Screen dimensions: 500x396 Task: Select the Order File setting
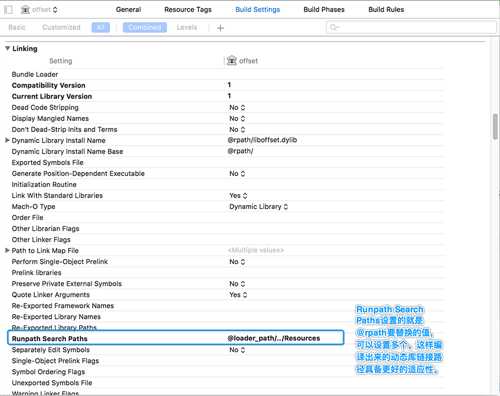point(27,217)
